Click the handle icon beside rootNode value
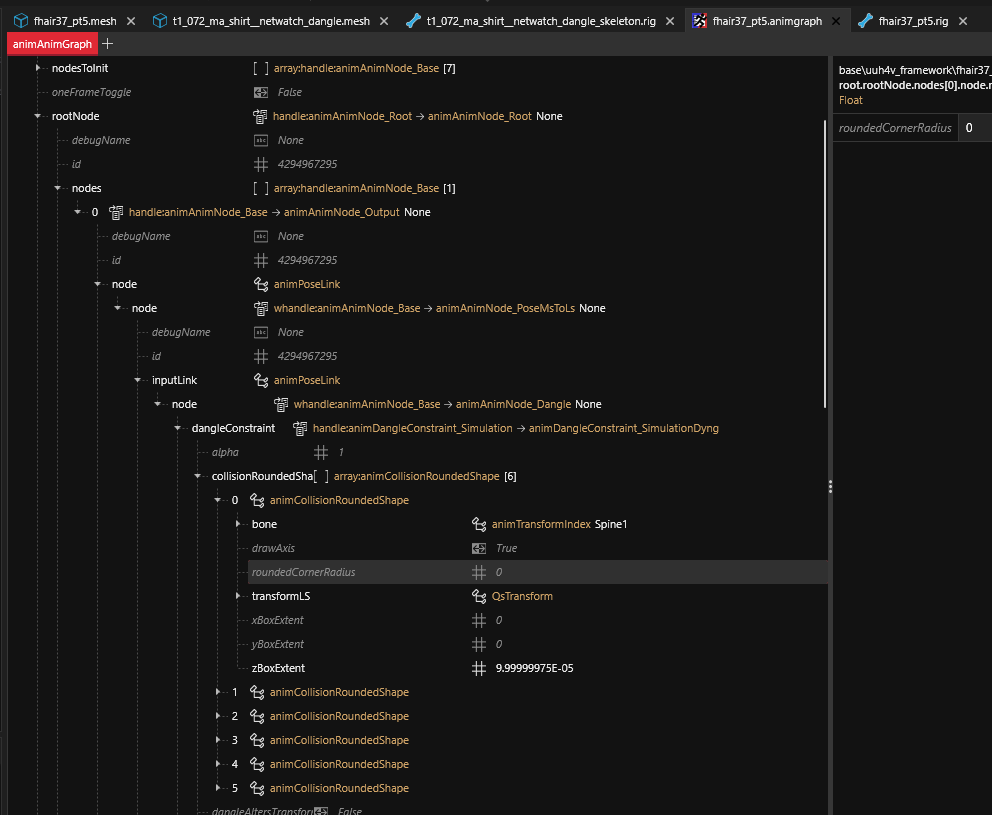This screenshot has width=992, height=815. click(x=260, y=116)
